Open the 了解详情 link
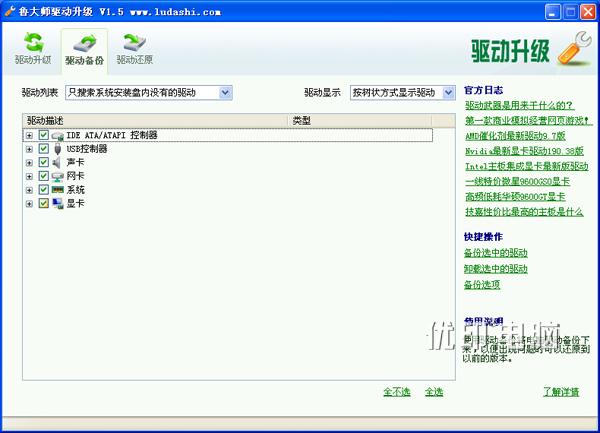Image resolution: width=600 pixels, height=433 pixels. pyautogui.click(x=561, y=392)
